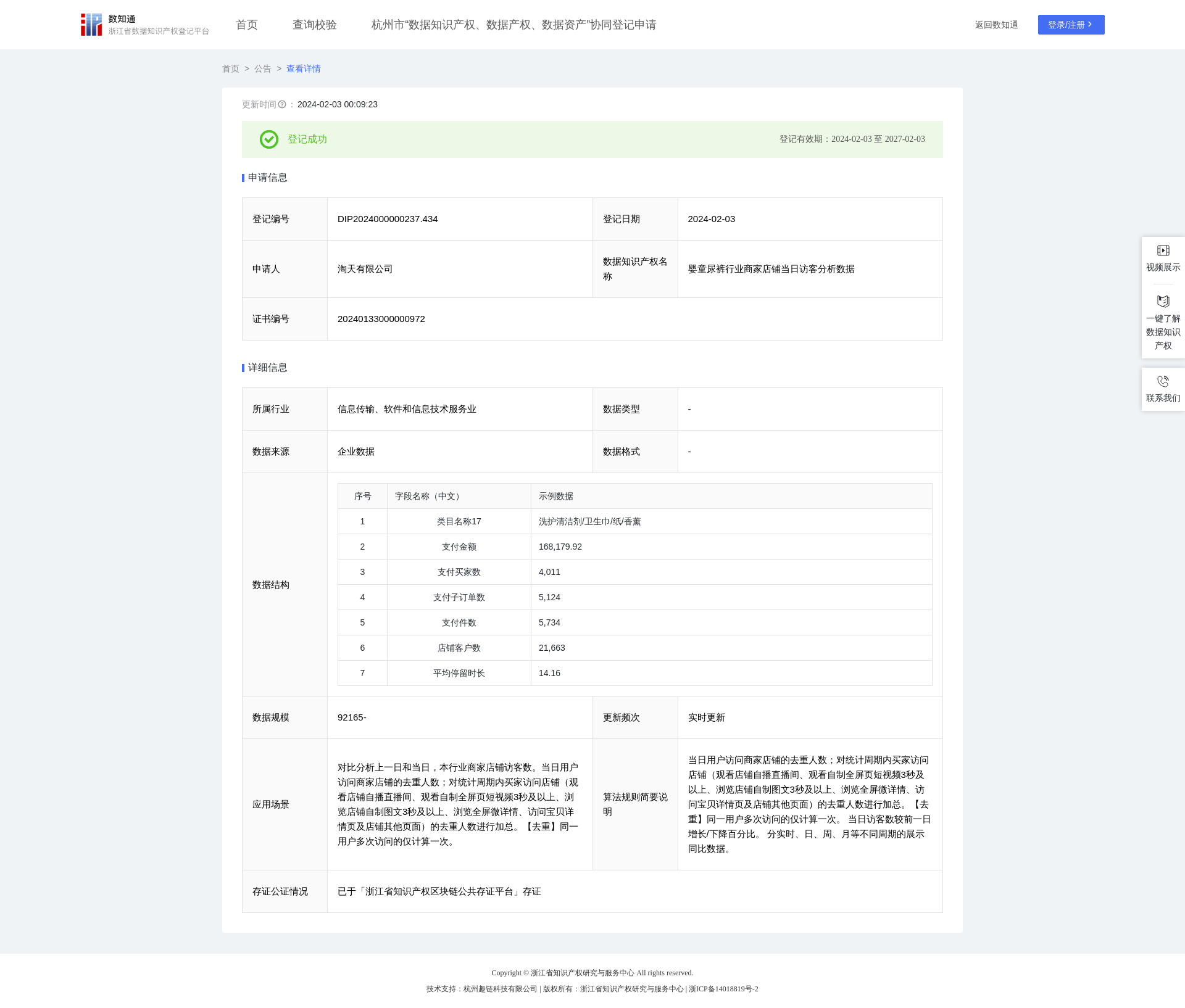
Task: Click field name 类目名称17
Action: coord(459,521)
